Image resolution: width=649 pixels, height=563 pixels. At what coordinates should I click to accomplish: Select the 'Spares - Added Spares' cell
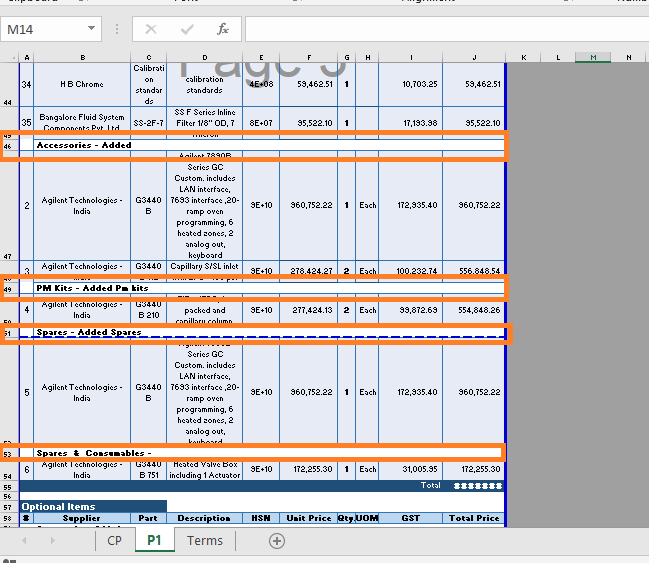point(269,332)
